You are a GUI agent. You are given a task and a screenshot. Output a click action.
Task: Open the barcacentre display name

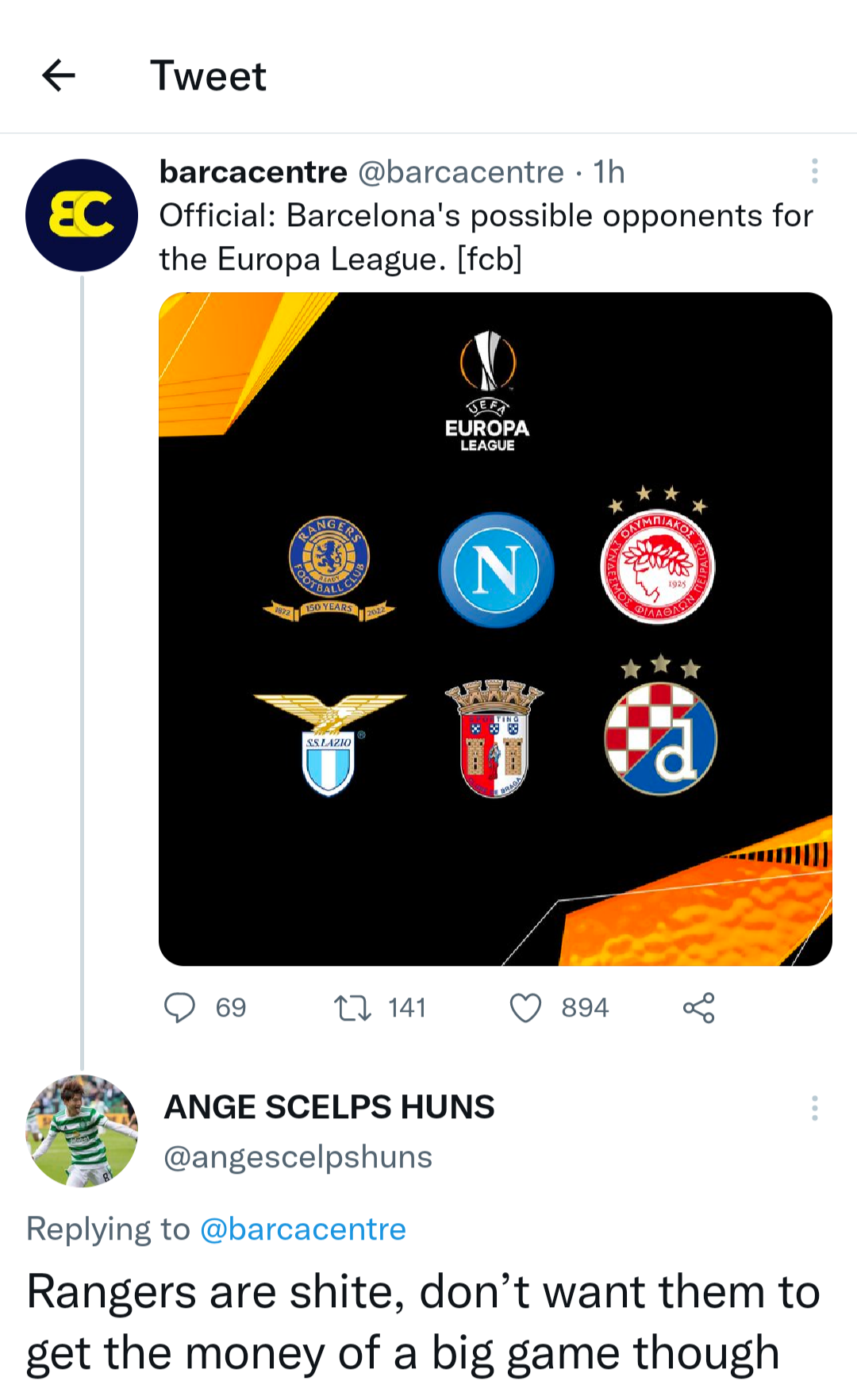[253, 171]
